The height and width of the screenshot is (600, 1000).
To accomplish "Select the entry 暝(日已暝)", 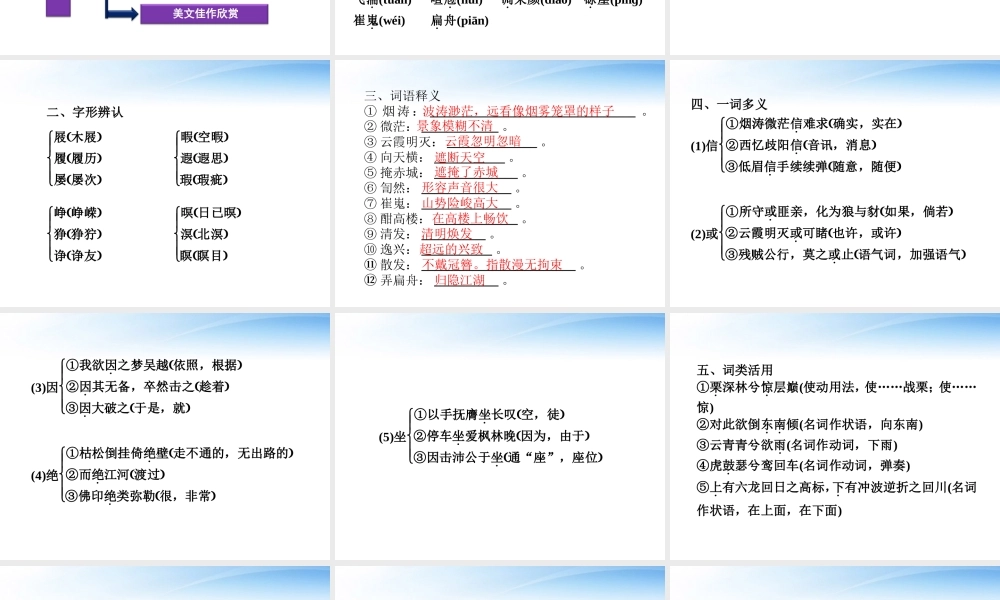I will (x=210, y=213).
